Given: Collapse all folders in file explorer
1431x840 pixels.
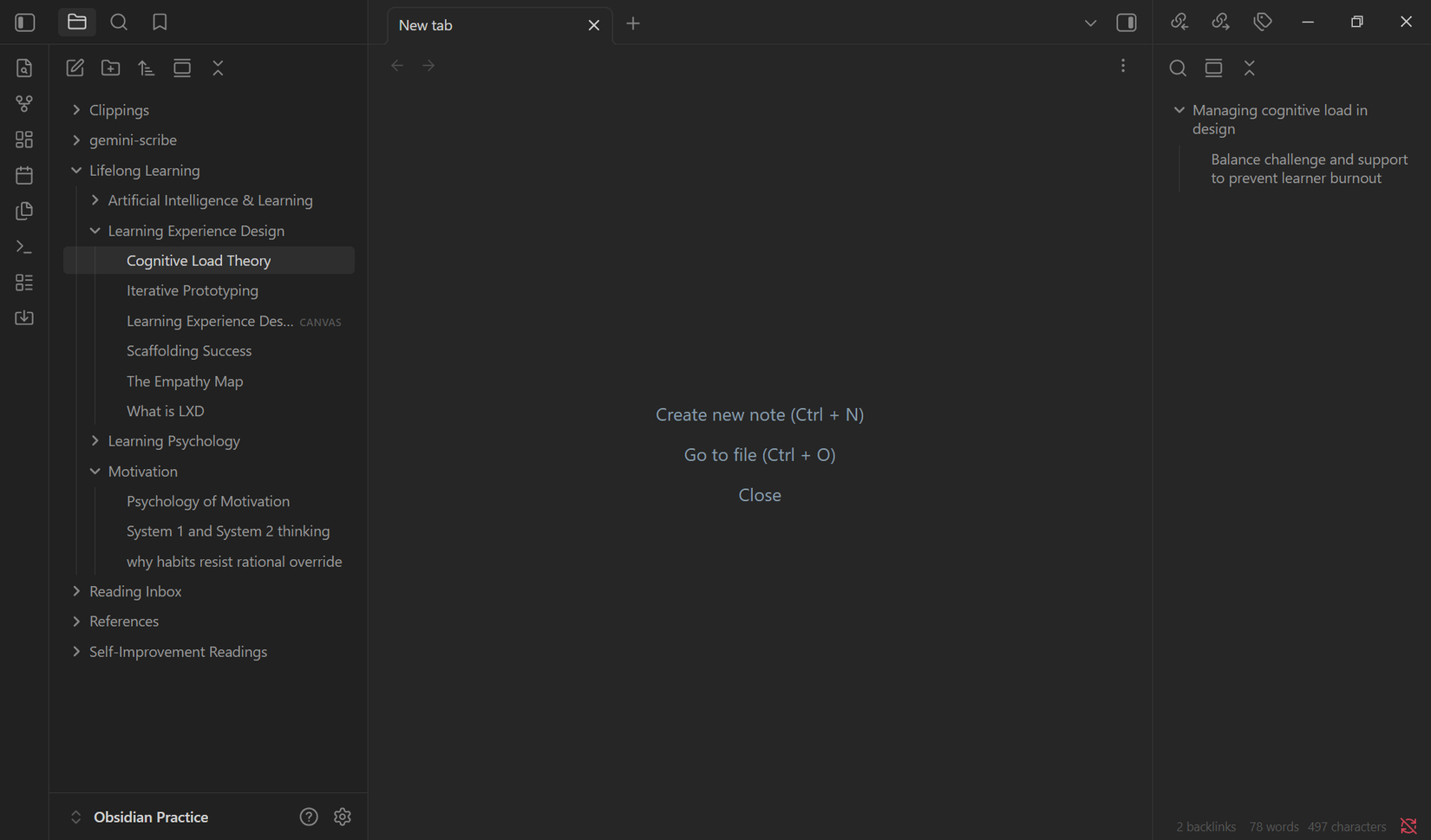Looking at the screenshot, I should tap(218, 68).
